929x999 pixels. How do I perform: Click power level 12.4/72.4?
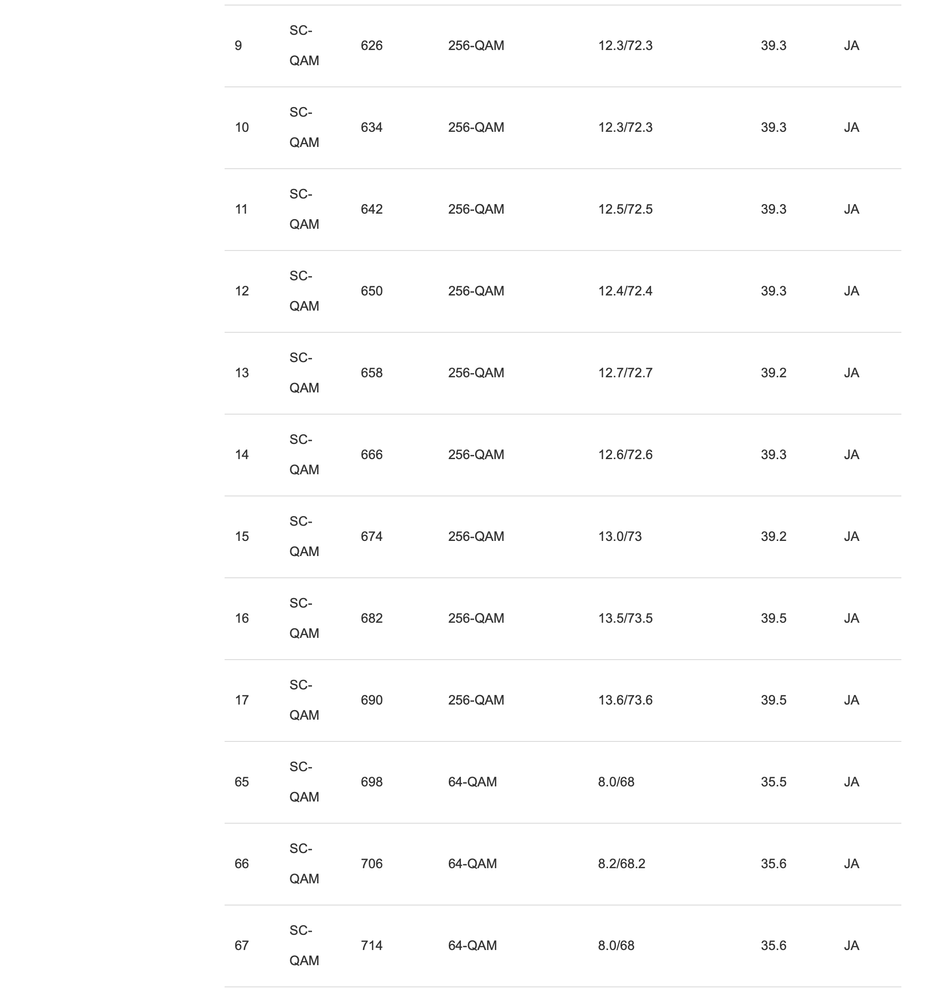coord(625,291)
